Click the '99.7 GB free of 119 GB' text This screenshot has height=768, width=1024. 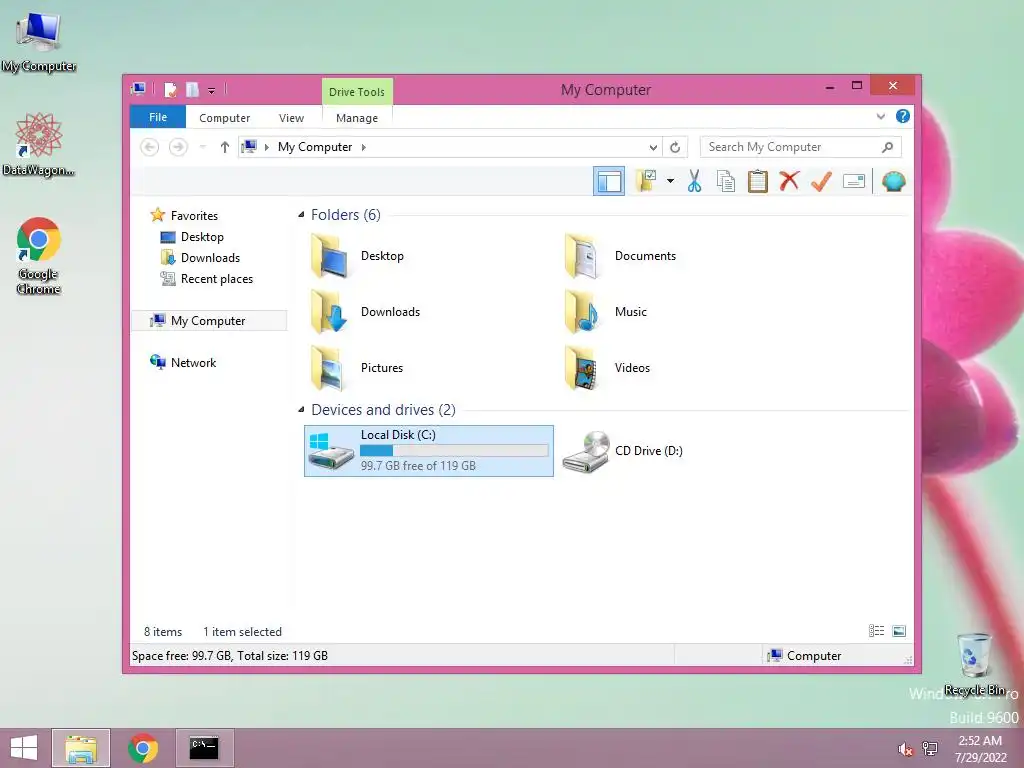[418, 466]
